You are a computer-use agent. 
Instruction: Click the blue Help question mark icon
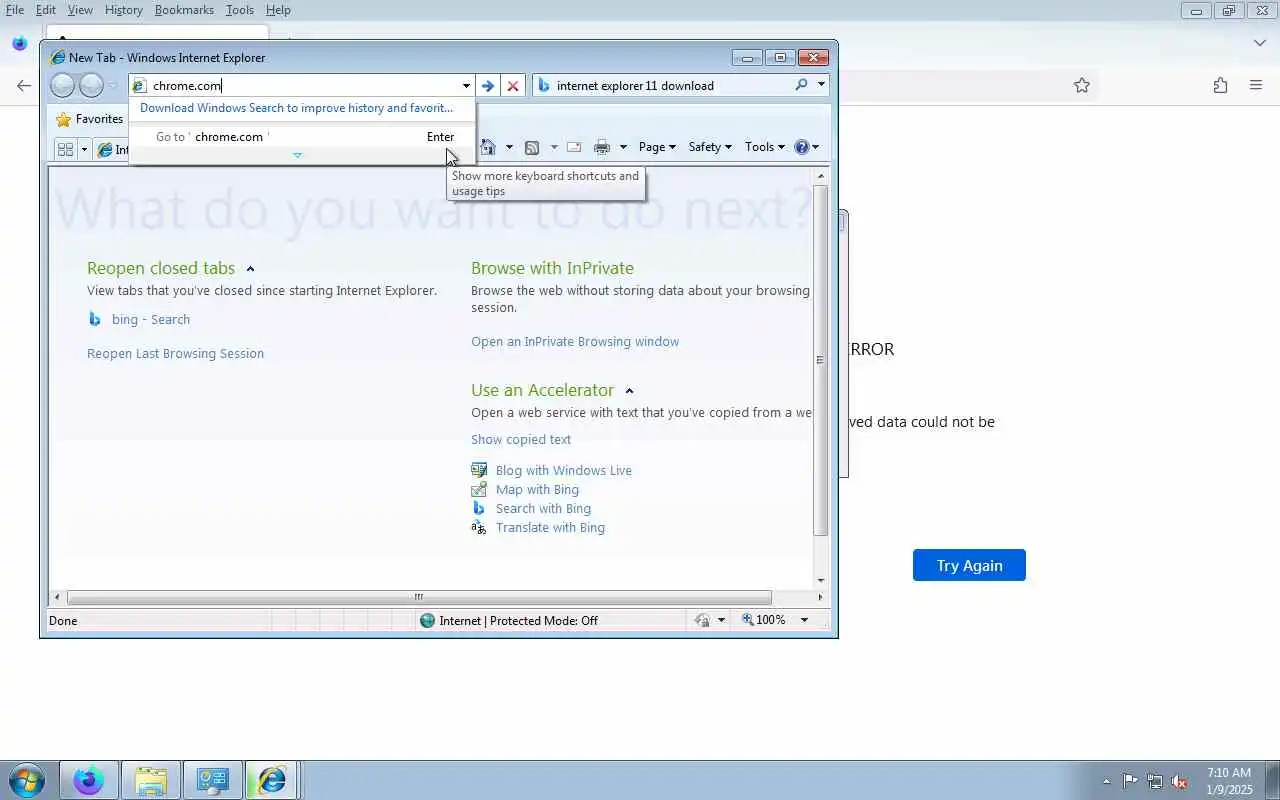(801, 147)
